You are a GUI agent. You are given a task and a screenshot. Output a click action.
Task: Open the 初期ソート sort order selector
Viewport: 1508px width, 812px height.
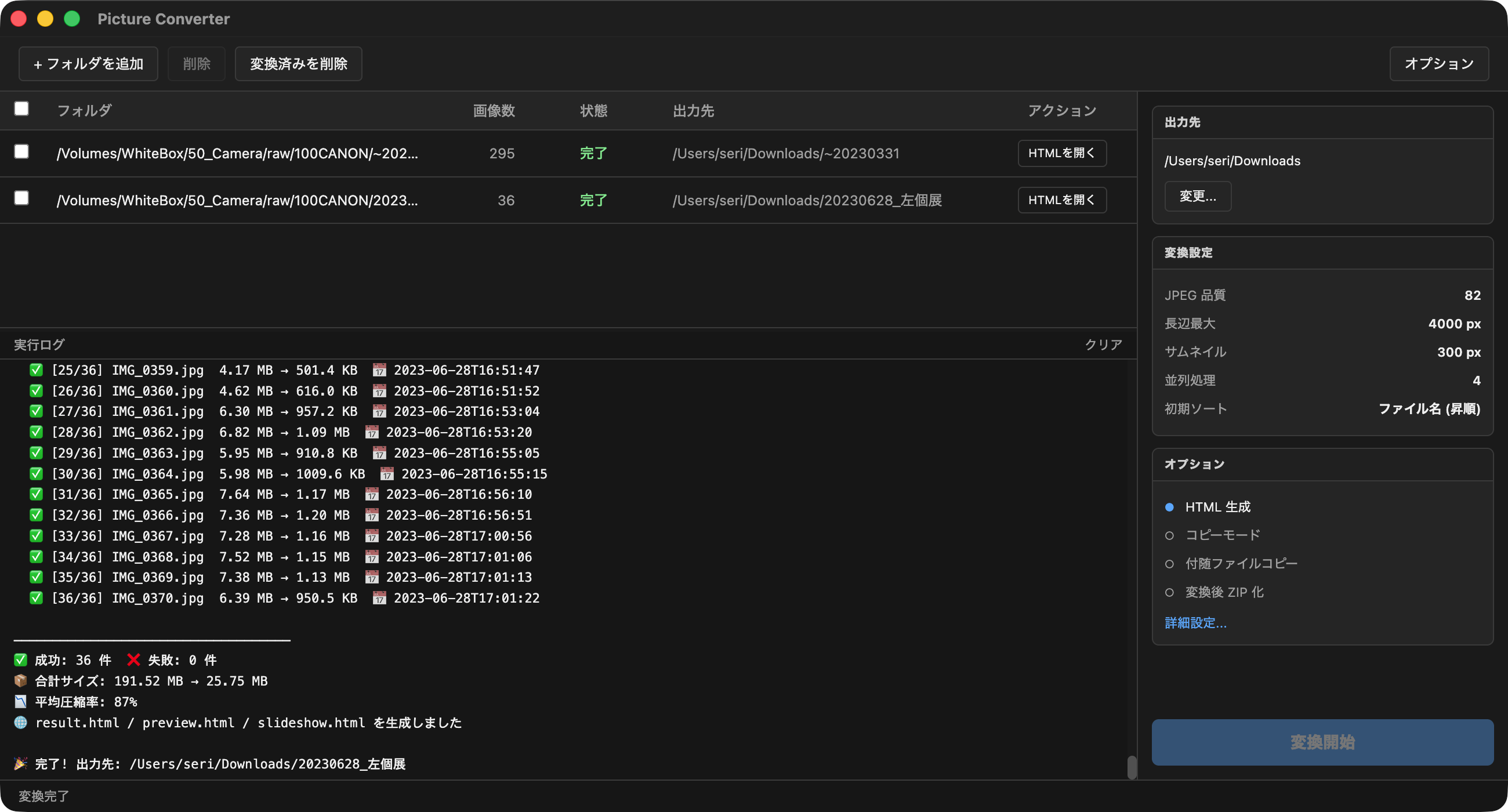(x=1429, y=409)
